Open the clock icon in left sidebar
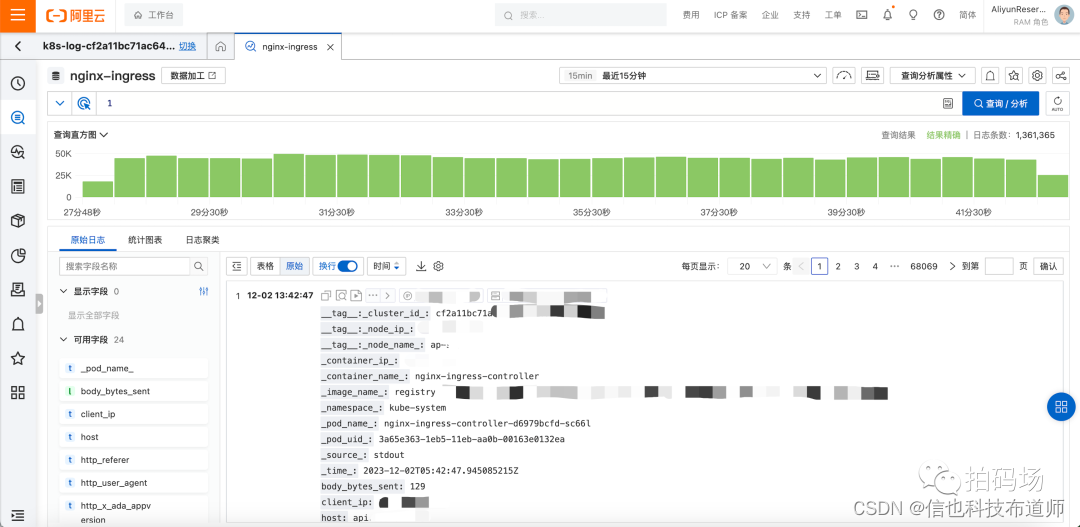 pos(18,84)
